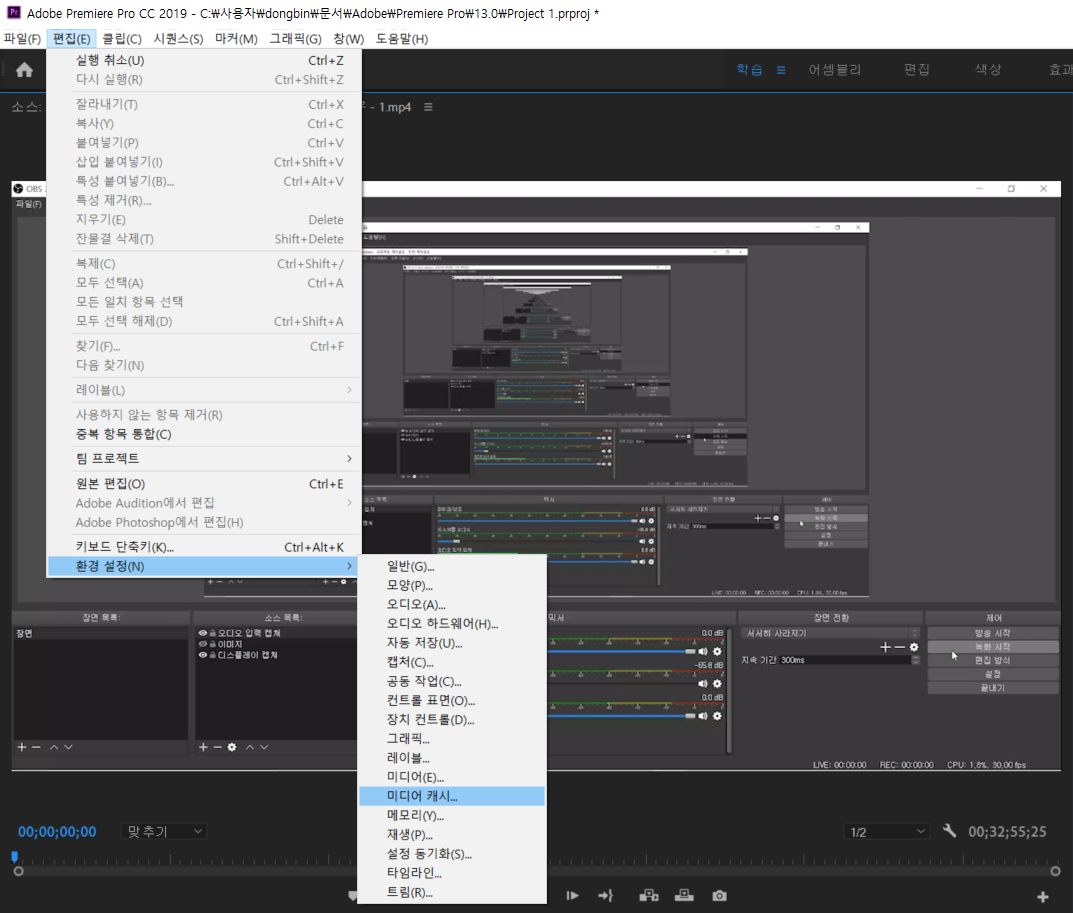Select 자동 저장(U) preferences entry
The height and width of the screenshot is (913, 1073).
[452, 643]
